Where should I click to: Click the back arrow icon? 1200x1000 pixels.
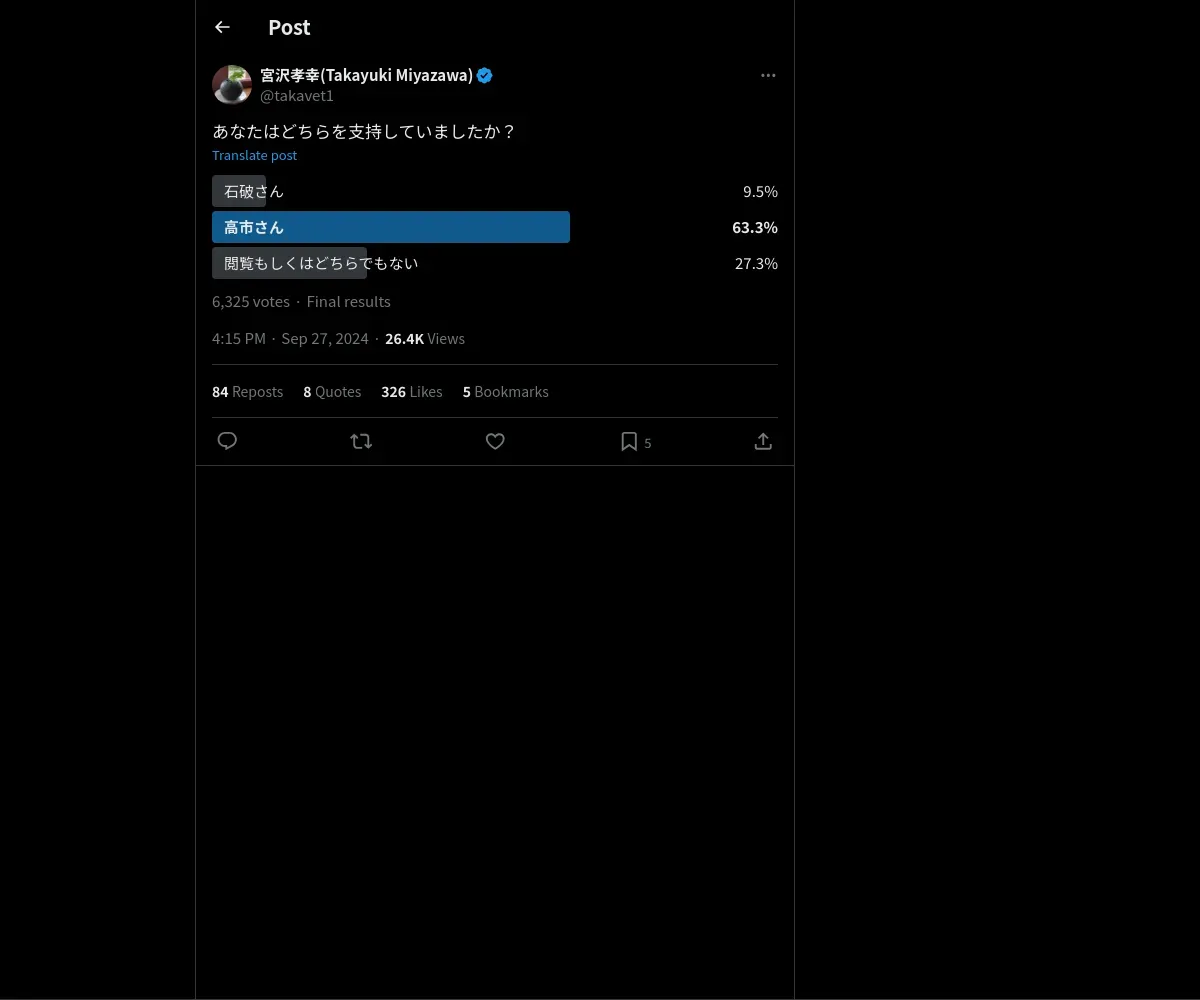click(222, 28)
